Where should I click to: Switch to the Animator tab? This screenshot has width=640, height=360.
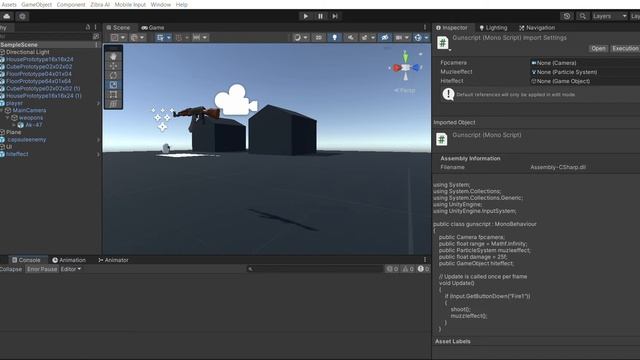pyautogui.click(x=113, y=260)
